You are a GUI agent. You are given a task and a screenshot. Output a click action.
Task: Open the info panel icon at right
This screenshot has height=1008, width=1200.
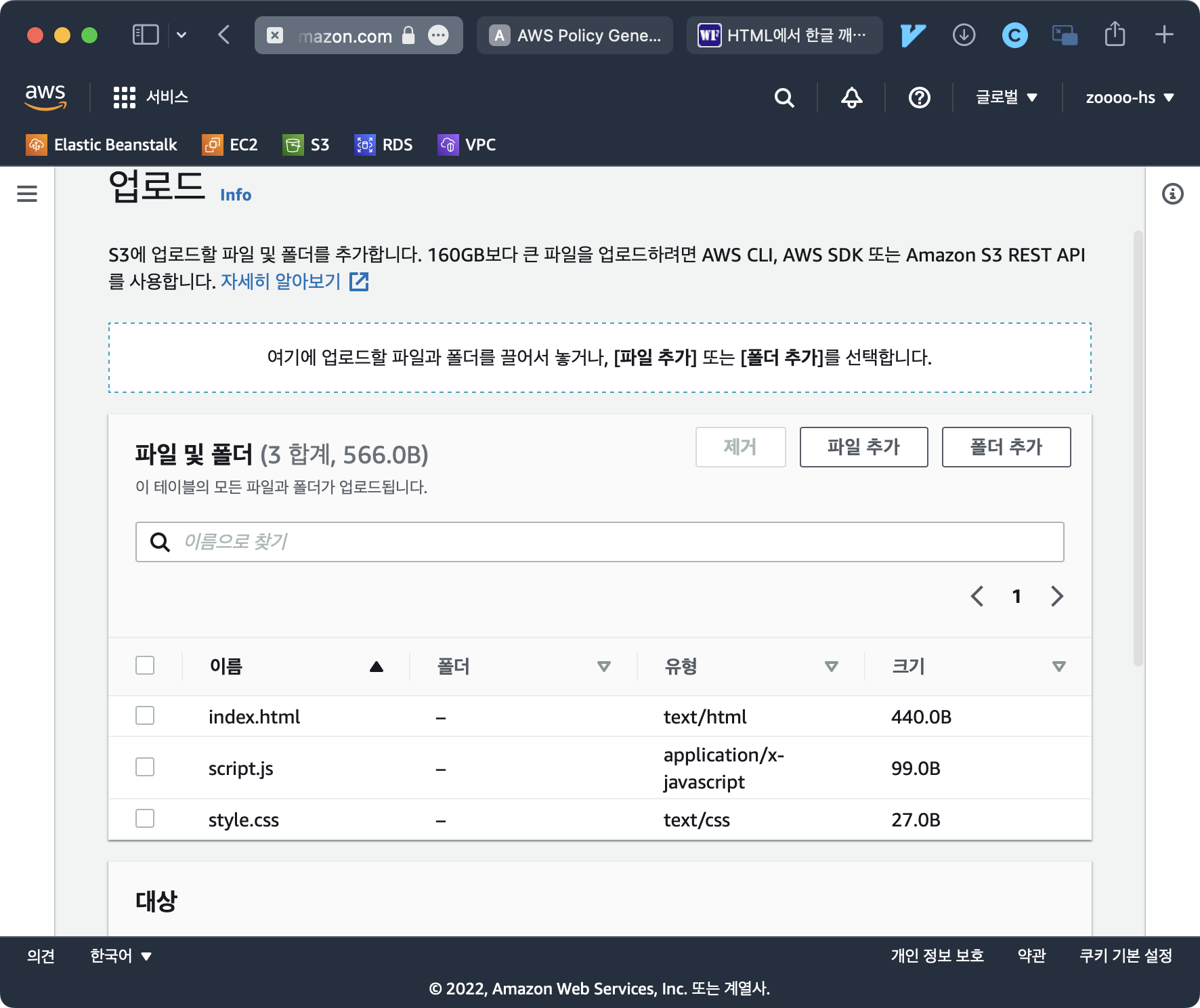pyautogui.click(x=1172, y=194)
